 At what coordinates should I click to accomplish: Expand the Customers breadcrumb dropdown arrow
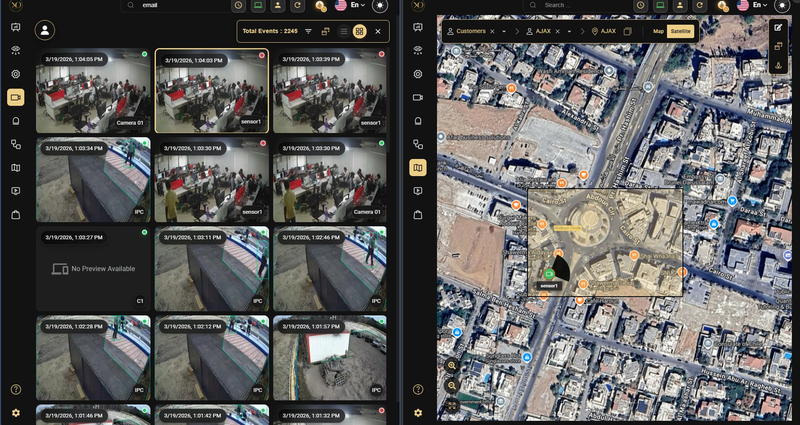coord(504,31)
